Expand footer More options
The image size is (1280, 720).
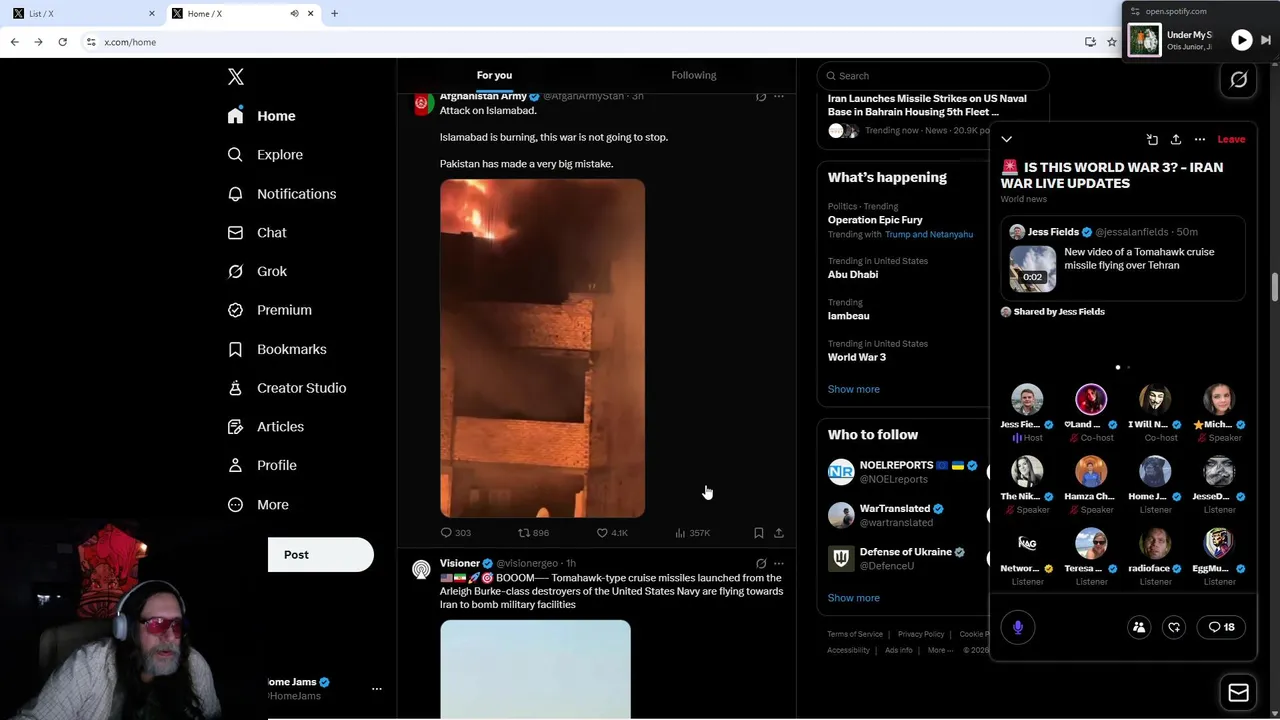tap(940, 650)
